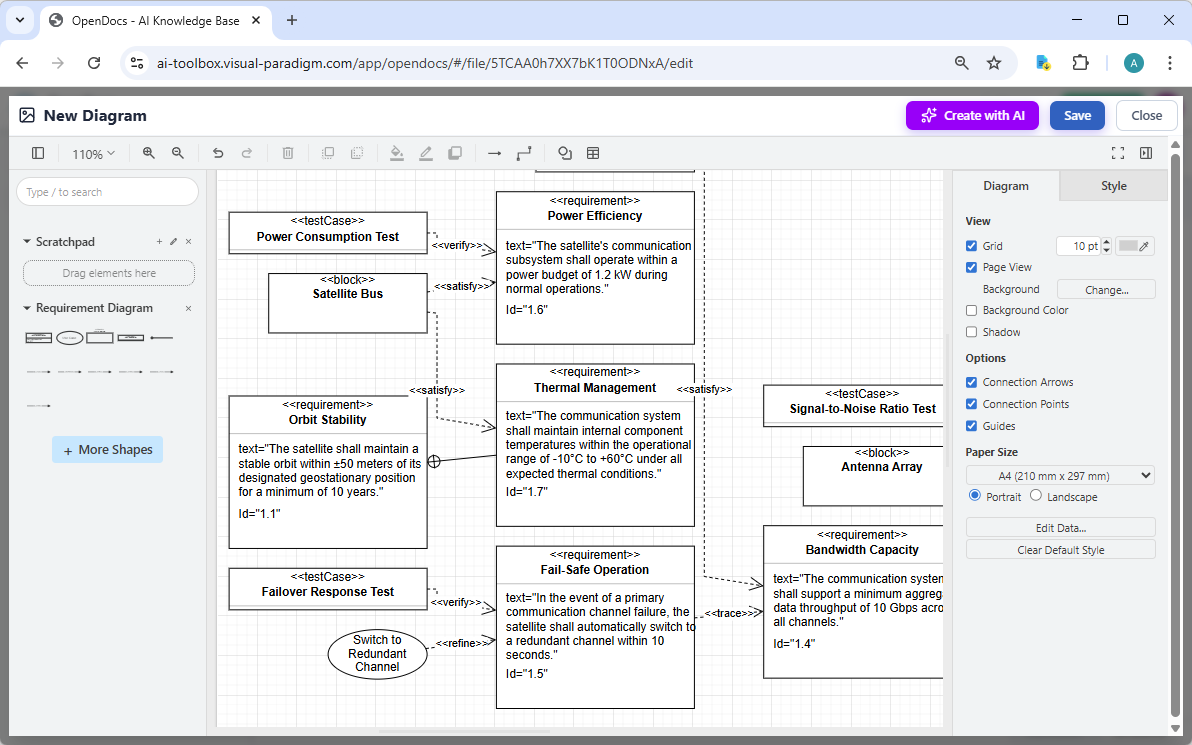
Task: Select the orthogonal connector tool
Action: 524,153
